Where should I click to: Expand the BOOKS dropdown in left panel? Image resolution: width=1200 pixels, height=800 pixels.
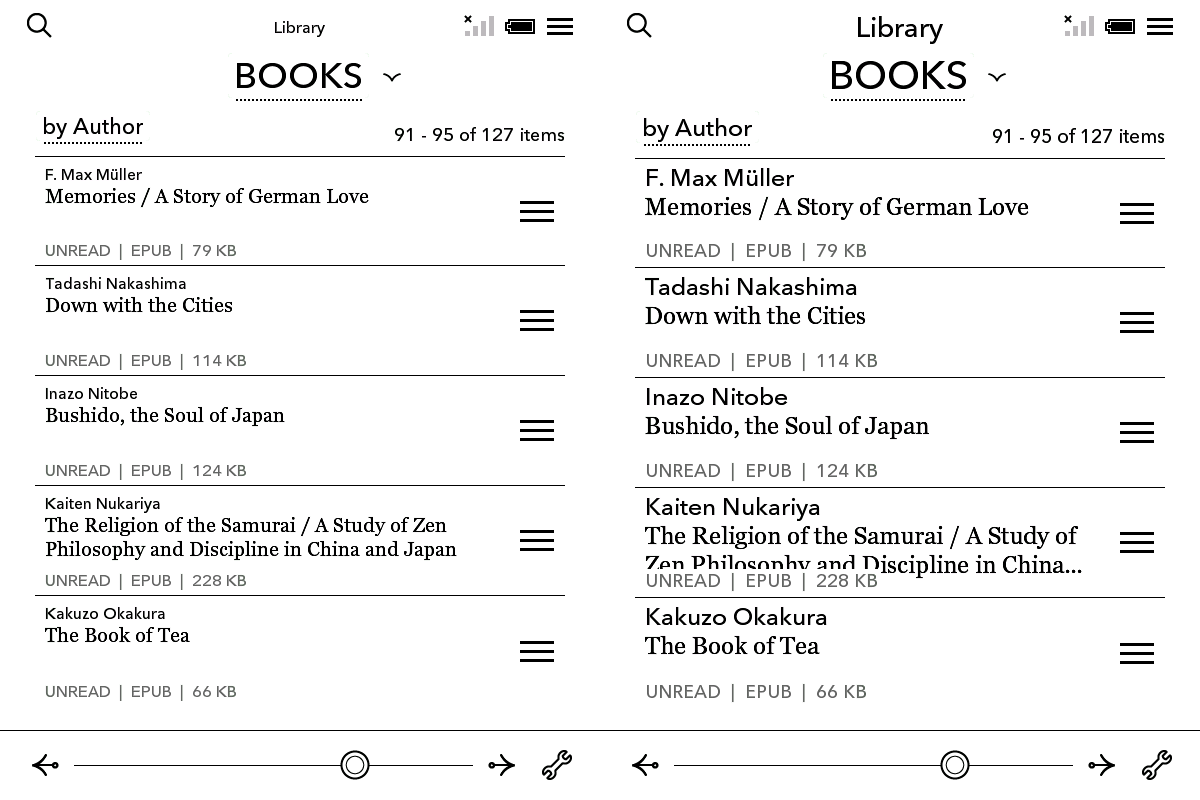click(x=392, y=77)
